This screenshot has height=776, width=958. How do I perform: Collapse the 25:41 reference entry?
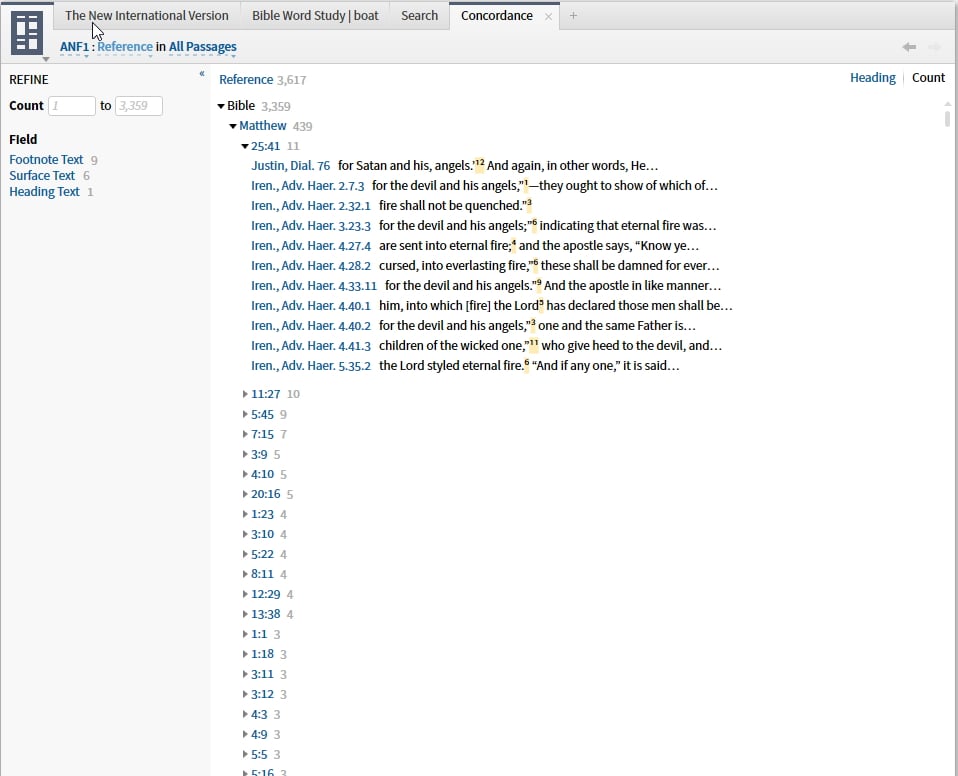tap(245, 147)
